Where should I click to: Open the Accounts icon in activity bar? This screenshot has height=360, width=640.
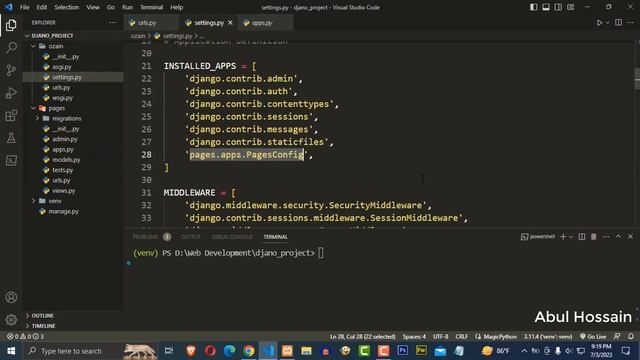(x=11, y=297)
